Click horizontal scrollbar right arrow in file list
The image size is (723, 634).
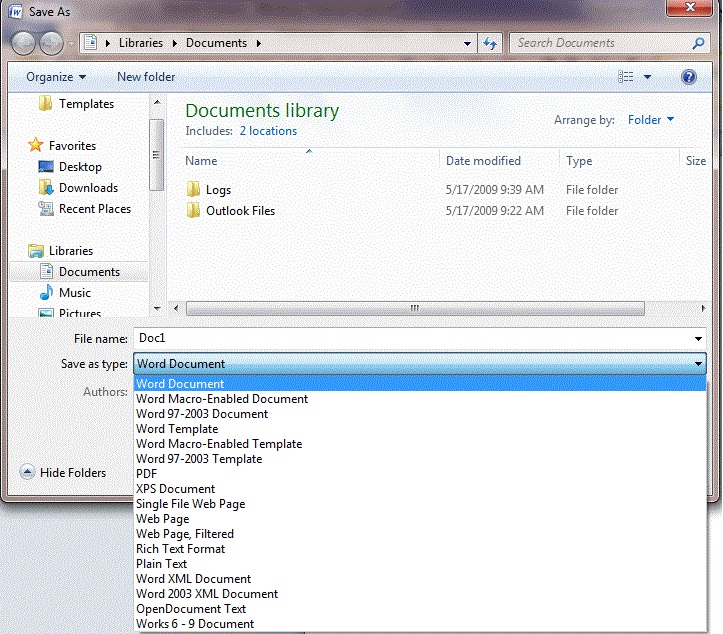point(703,308)
